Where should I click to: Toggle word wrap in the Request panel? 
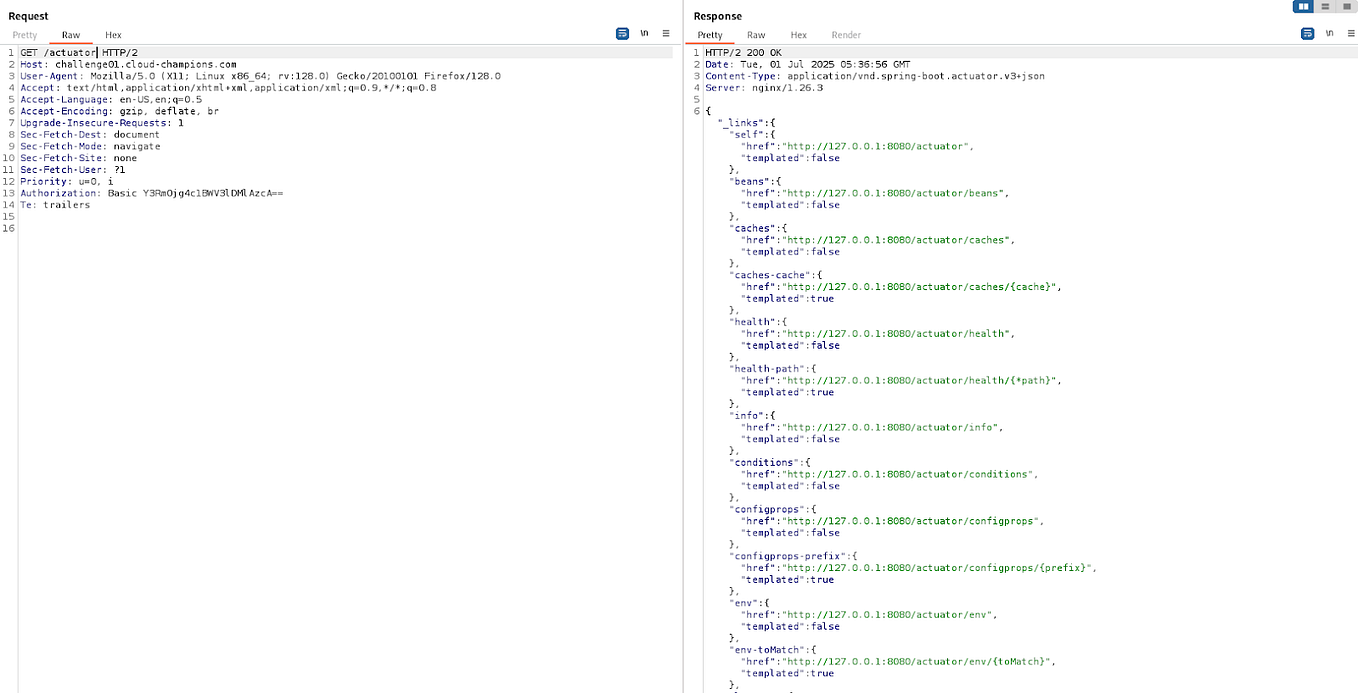[622, 33]
